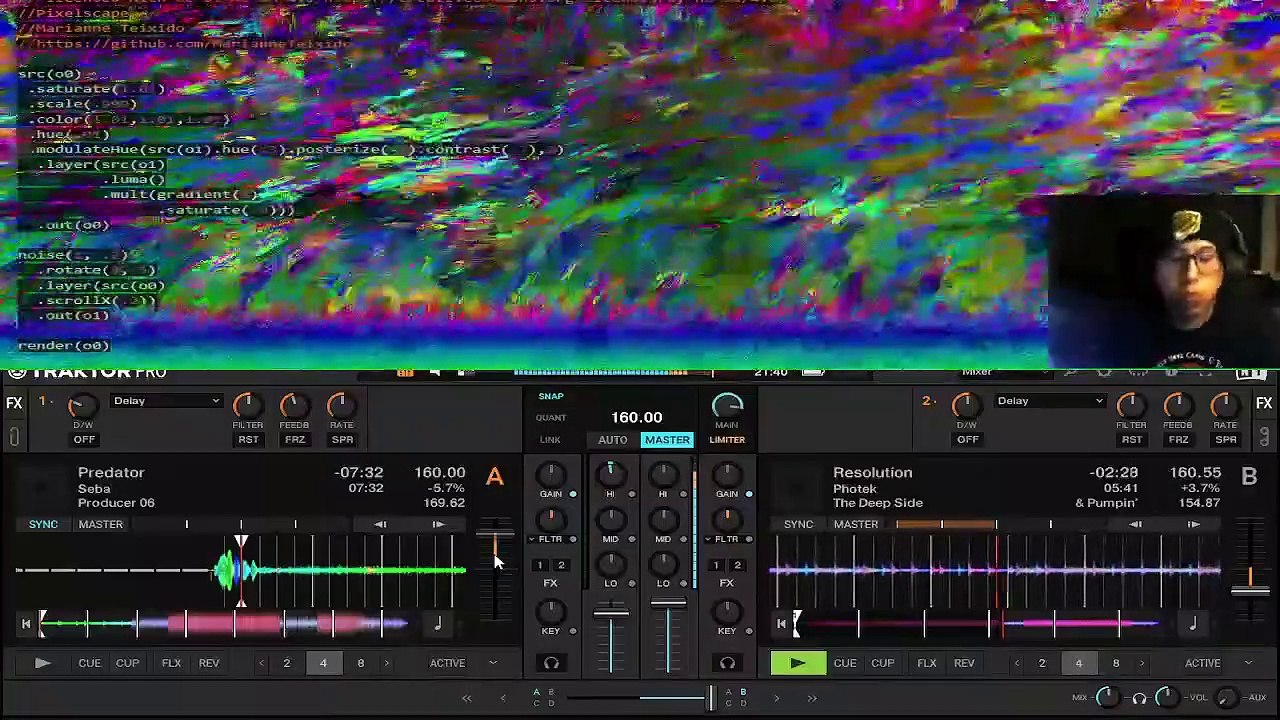Open FX unit 1 Delay effect dropdown
Screen dimensions: 1280x720
pyautogui.click(x=166, y=401)
